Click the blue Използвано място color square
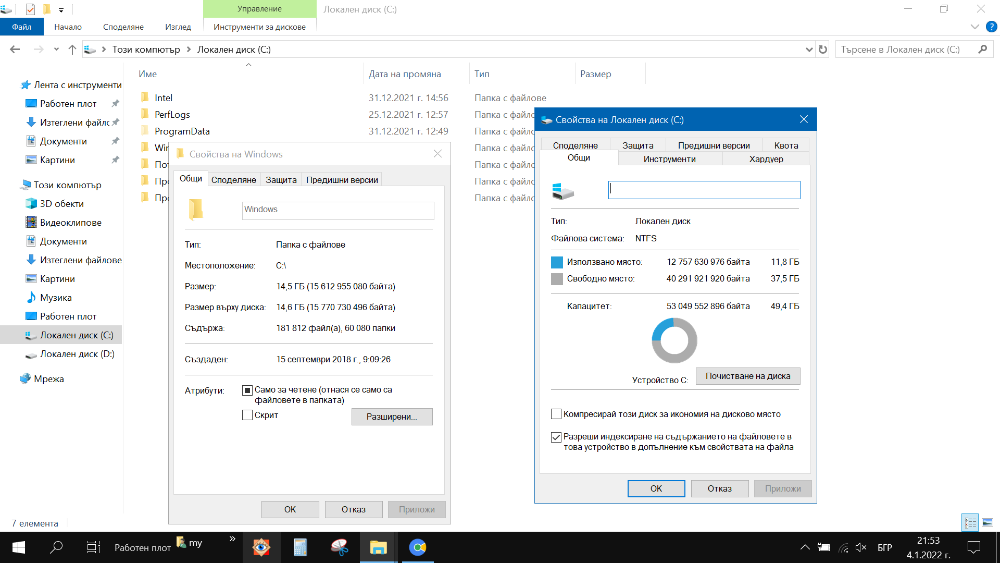1000x563 pixels. 557,262
